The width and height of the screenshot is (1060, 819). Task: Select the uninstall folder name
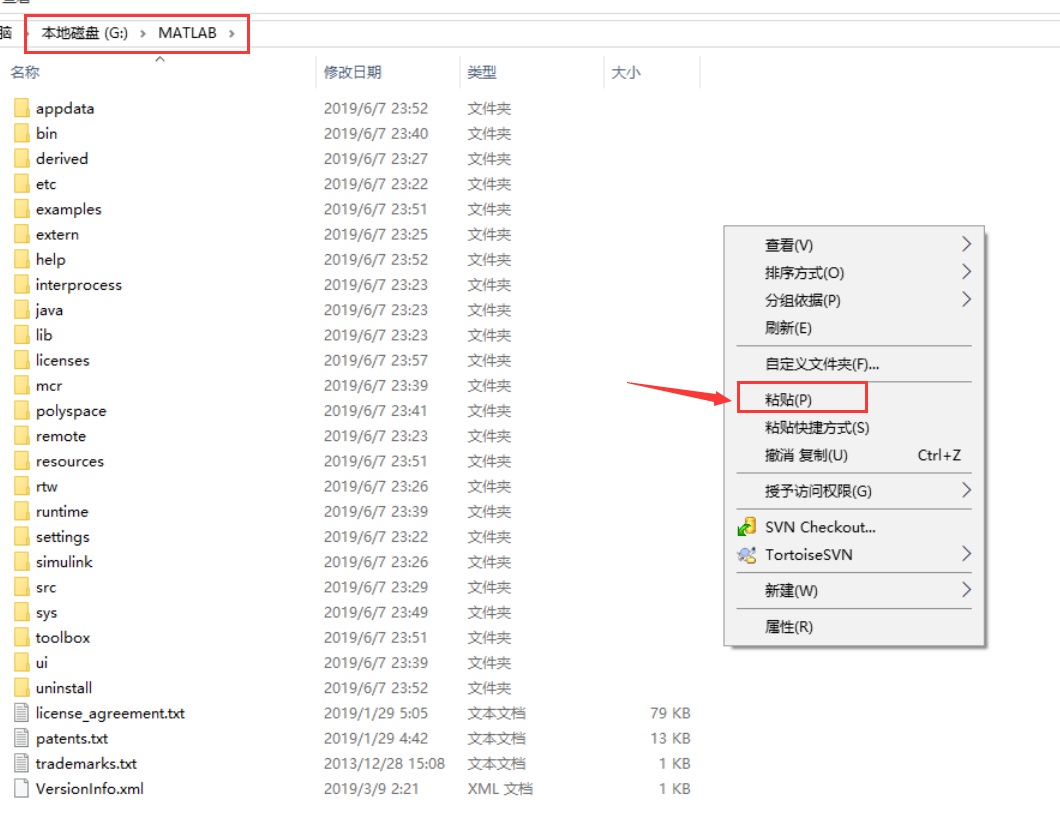pyautogui.click(x=64, y=688)
